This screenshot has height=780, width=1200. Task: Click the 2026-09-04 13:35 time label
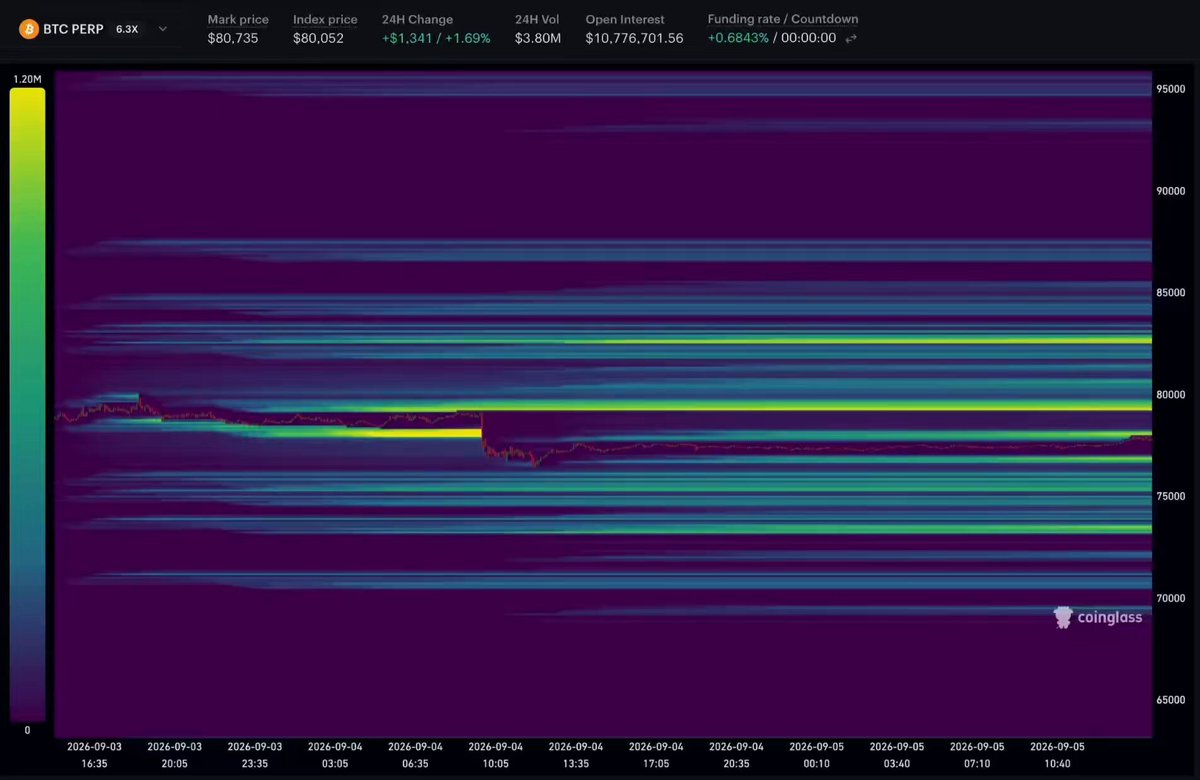(x=576, y=755)
